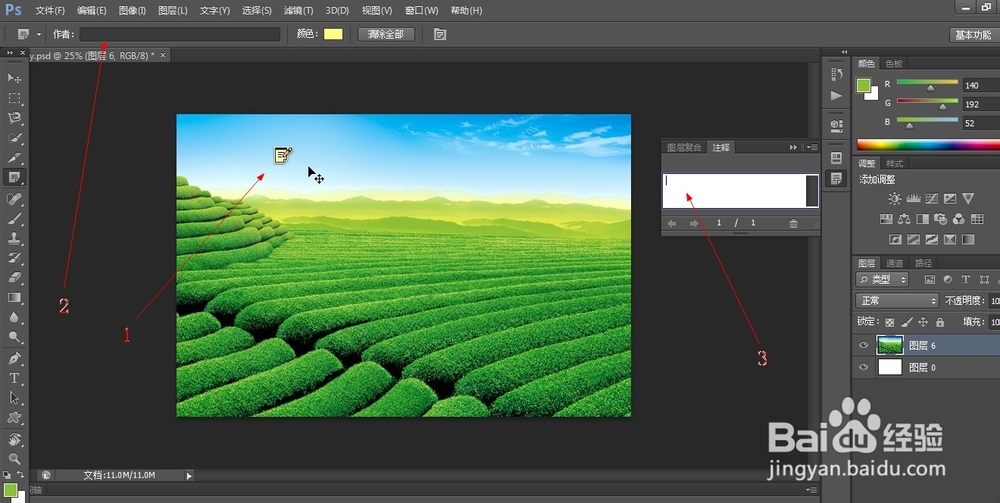Select the Pen tool
Viewport: 1000px width, 503px height.
14,358
